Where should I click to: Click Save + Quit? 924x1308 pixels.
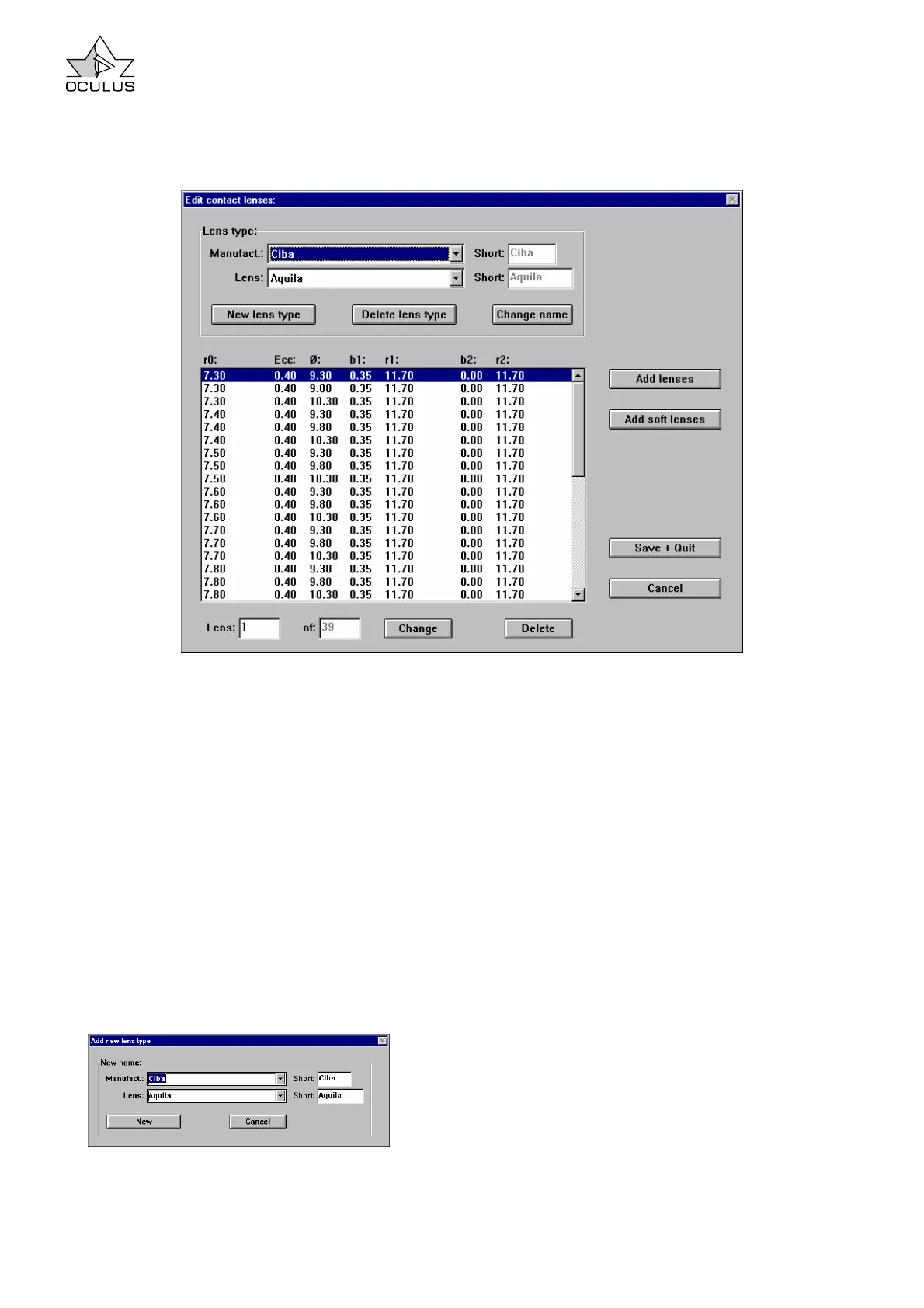coord(665,548)
